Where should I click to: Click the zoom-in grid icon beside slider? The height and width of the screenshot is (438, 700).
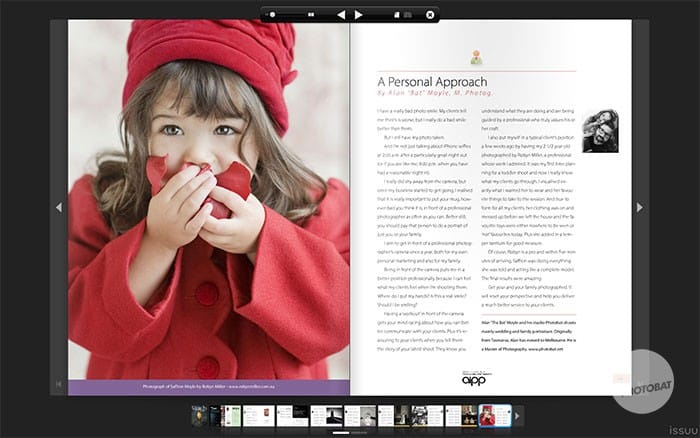click(311, 15)
